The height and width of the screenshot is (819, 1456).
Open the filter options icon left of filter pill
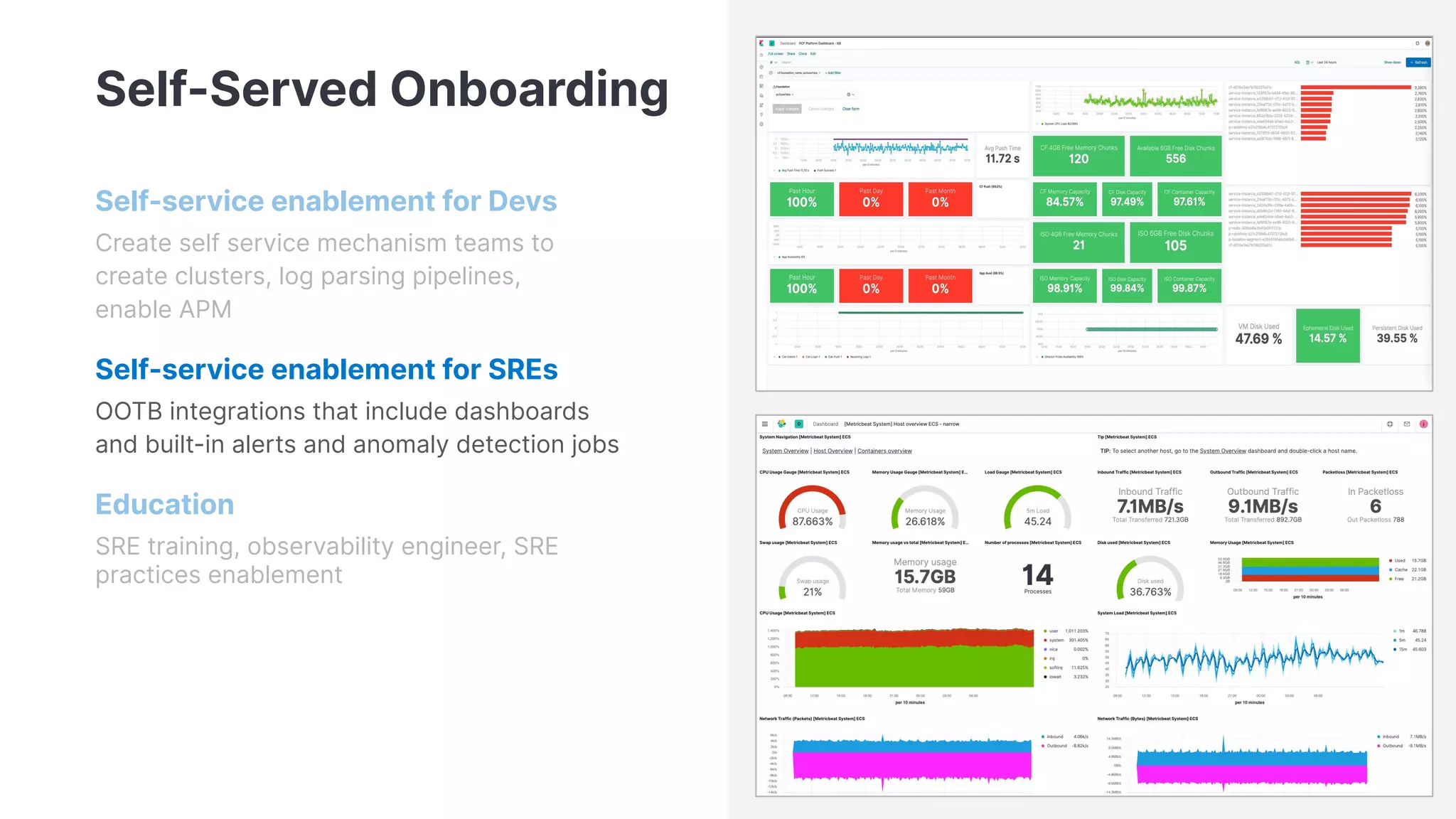[771, 73]
